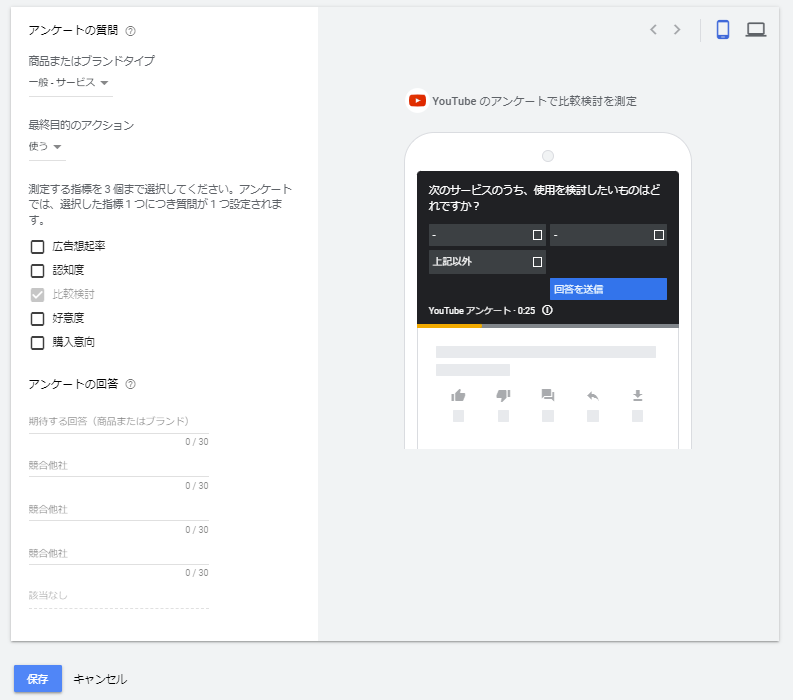Click the 該当なし field
The width and height of the screenshot is (793, 700).
point(118,597)
